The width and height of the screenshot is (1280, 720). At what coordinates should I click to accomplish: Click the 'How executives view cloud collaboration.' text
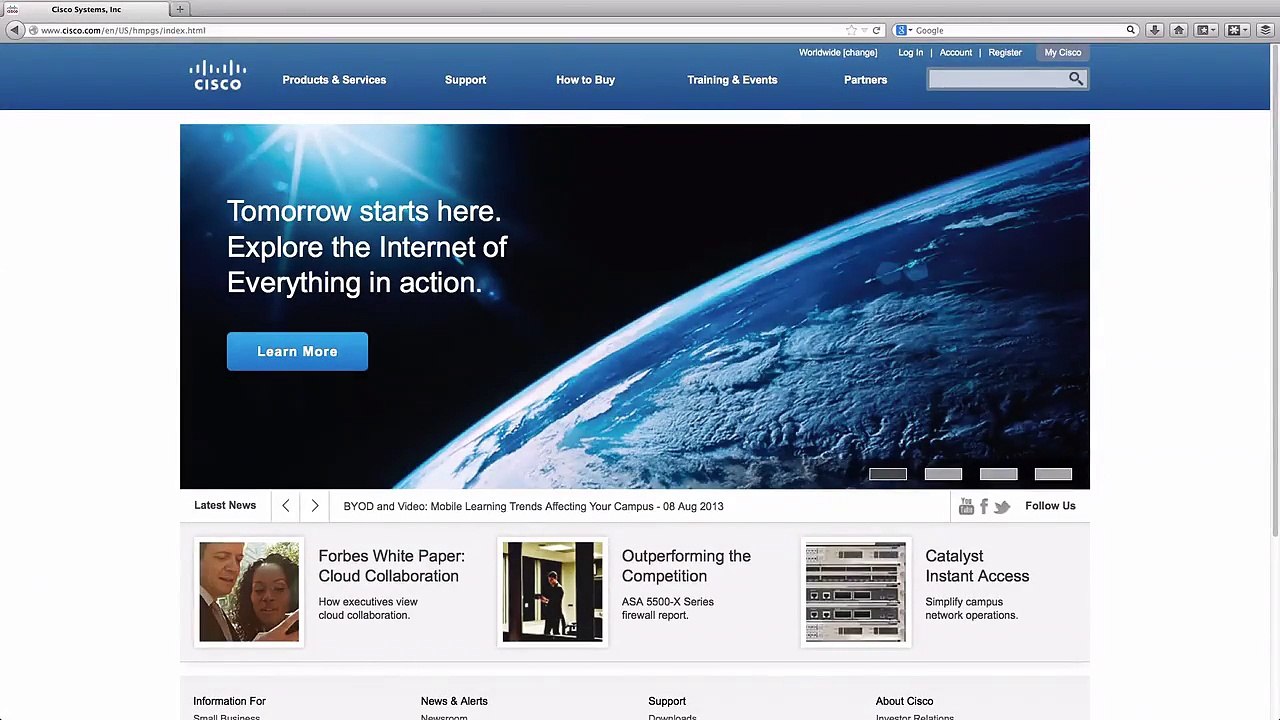[368, 608]
